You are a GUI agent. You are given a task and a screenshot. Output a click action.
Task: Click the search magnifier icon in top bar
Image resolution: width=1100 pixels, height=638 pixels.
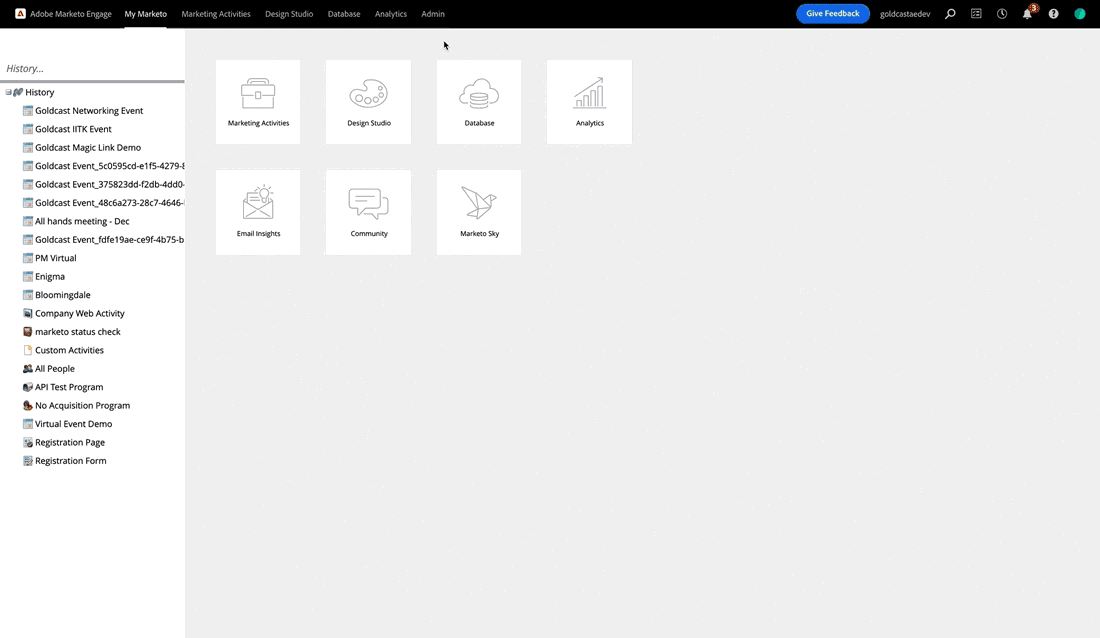tap(950, 13)
